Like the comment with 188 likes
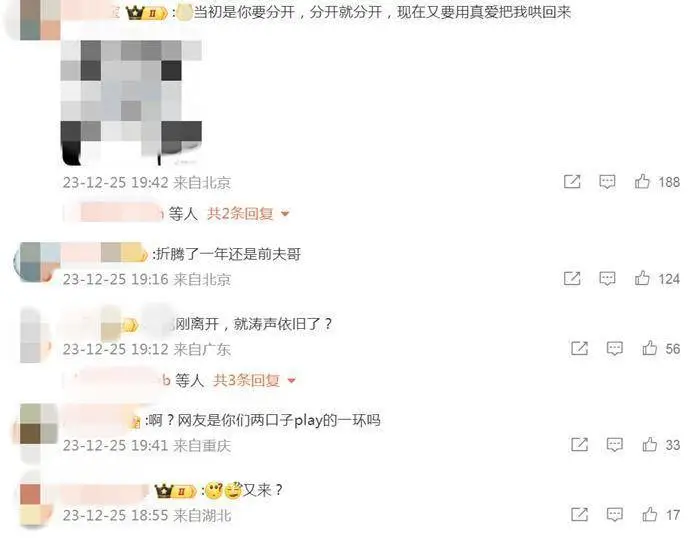700x538 pixels. [642, 181]
